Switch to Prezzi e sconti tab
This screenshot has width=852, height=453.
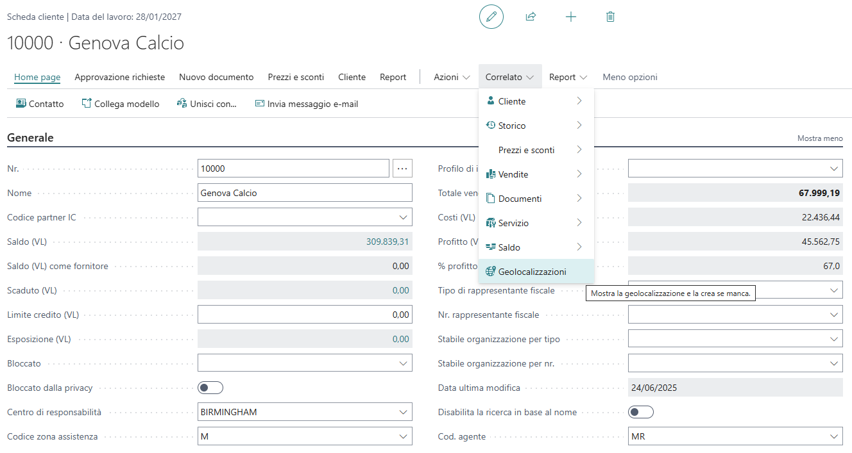[296, 77]
